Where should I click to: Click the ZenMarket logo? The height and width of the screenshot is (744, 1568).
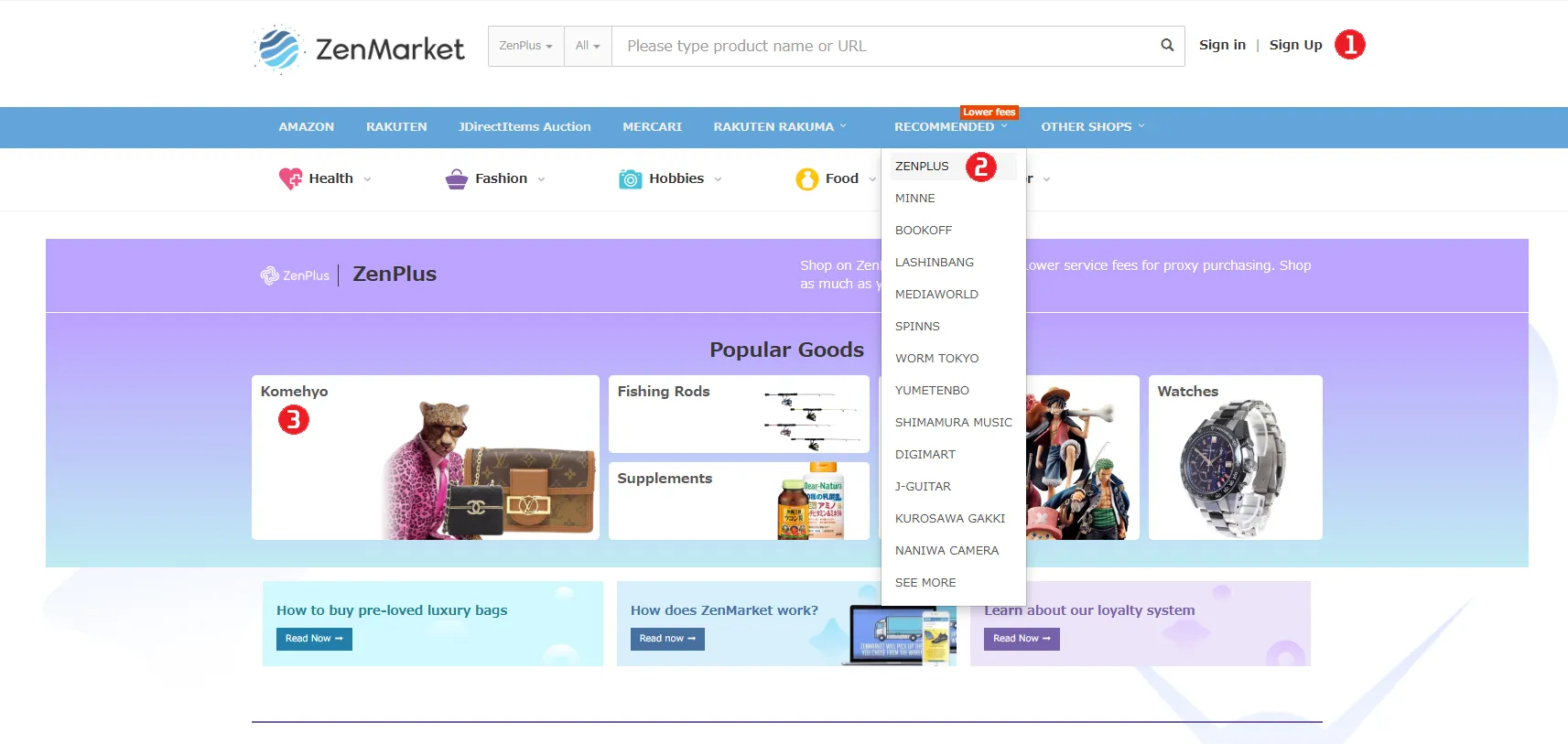pos(359,49)
